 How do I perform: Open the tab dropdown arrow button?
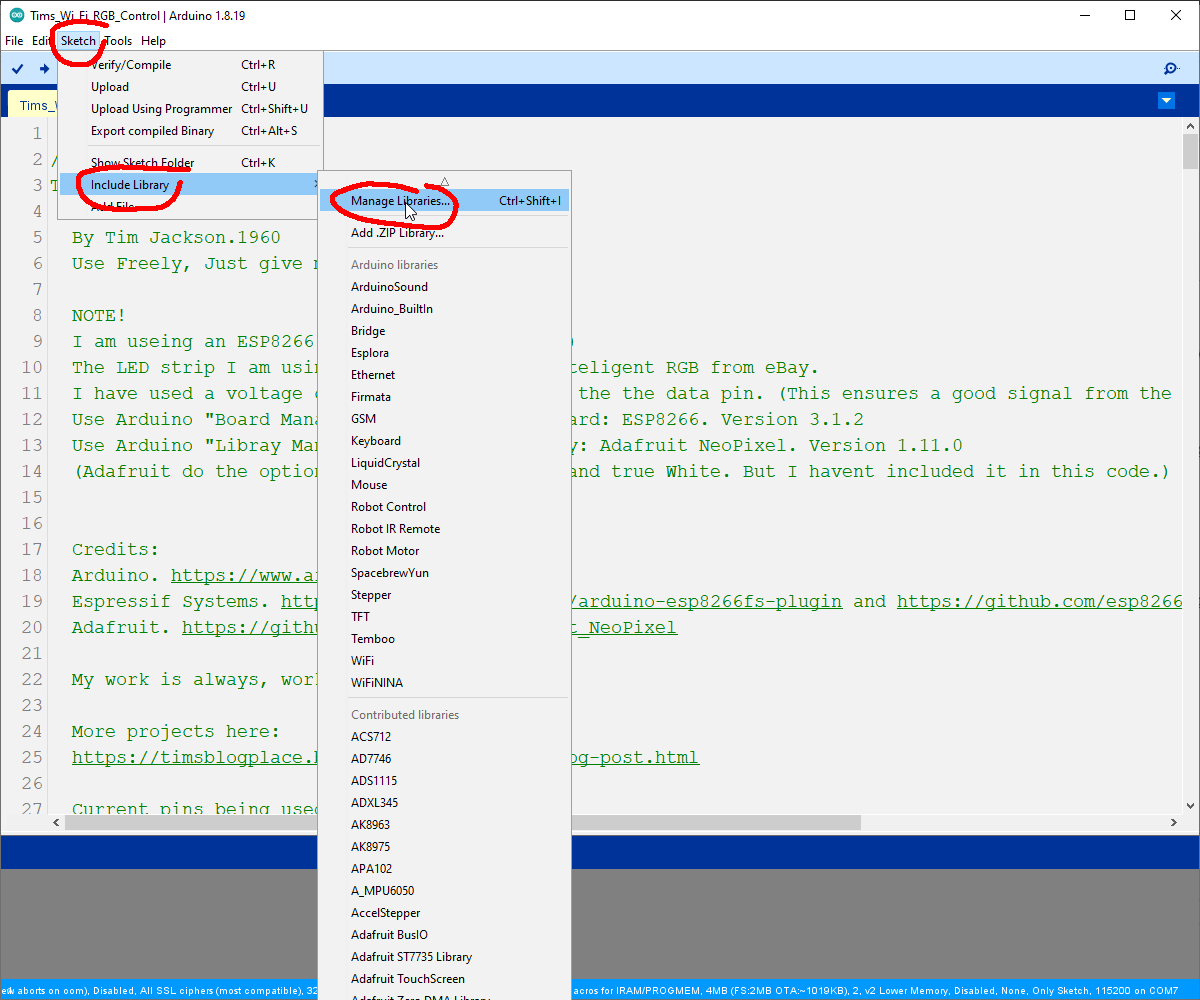coord(1166,100)
